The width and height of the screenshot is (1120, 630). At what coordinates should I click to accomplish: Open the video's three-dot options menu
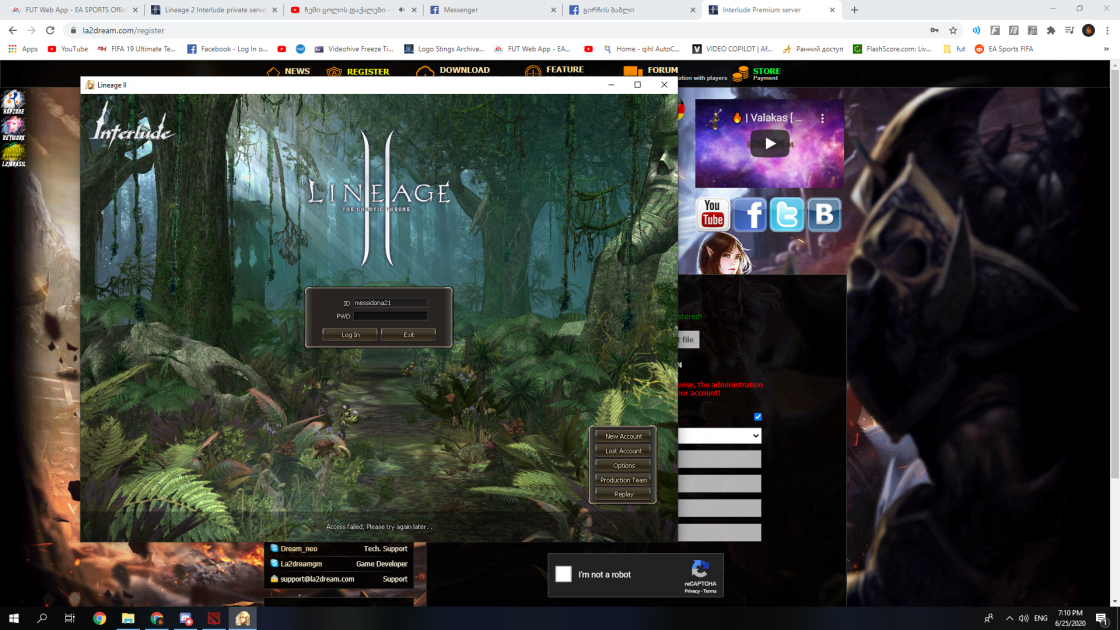pos(823,117)
